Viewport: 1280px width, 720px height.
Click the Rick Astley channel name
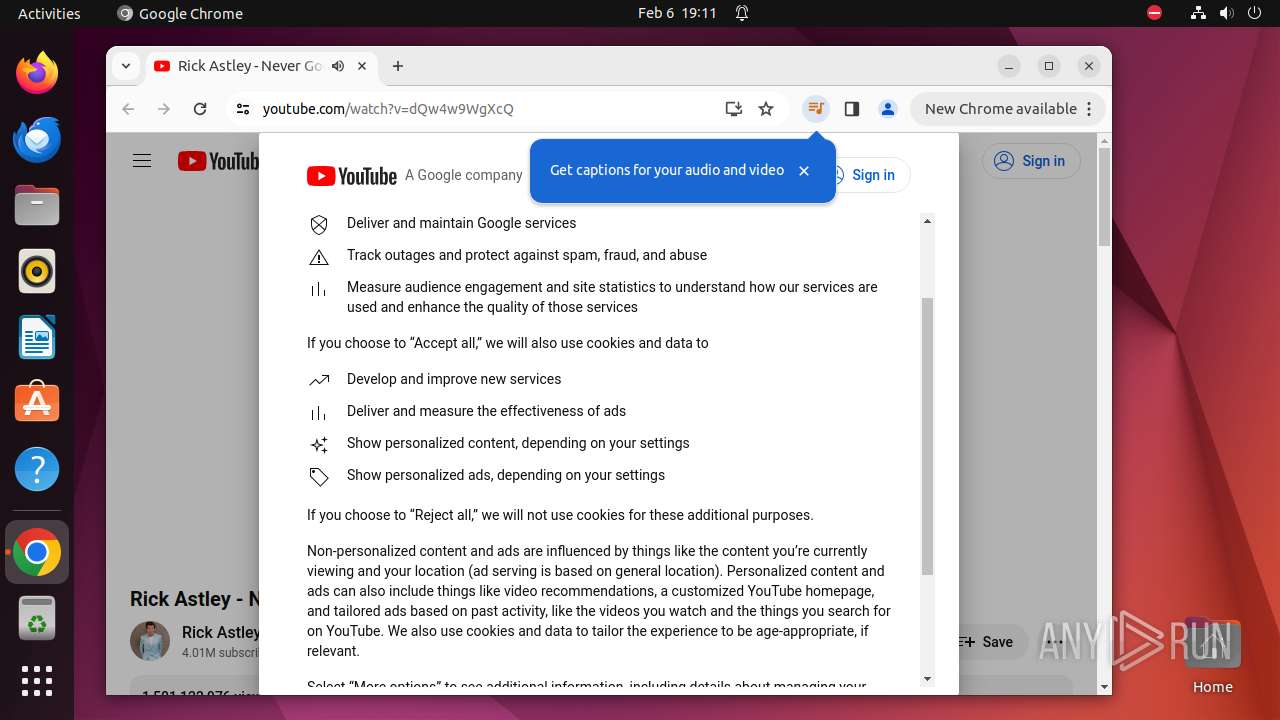coord(221,632)
